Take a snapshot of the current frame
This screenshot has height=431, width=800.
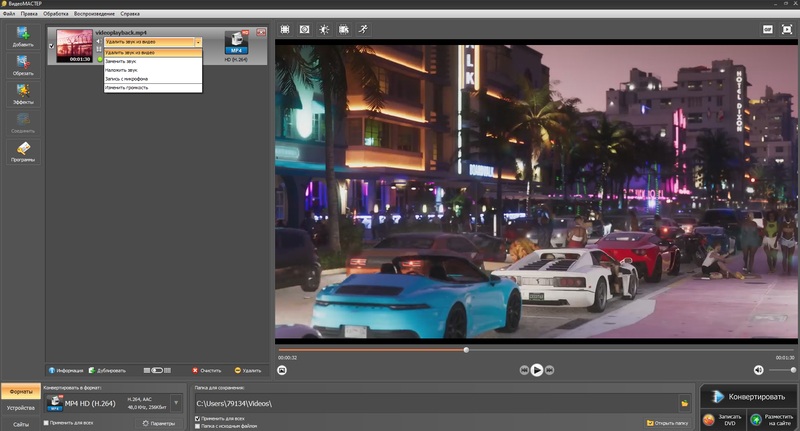[x=282, y=370]
